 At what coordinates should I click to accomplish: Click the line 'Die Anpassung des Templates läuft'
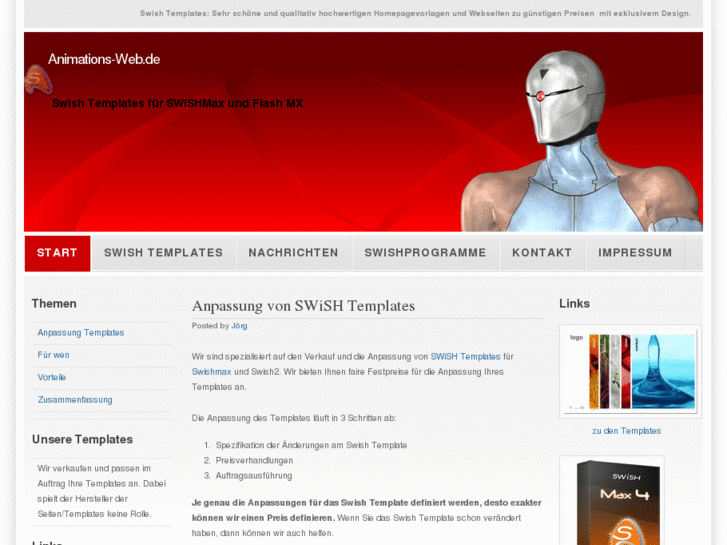click(293, 418)
